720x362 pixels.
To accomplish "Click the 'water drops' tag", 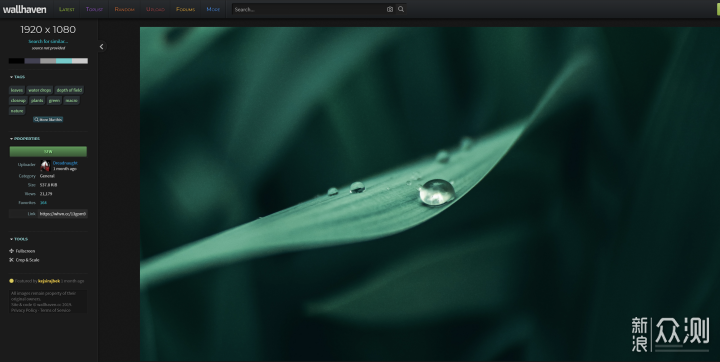I will pyautogui.click(x=40, y=90).
